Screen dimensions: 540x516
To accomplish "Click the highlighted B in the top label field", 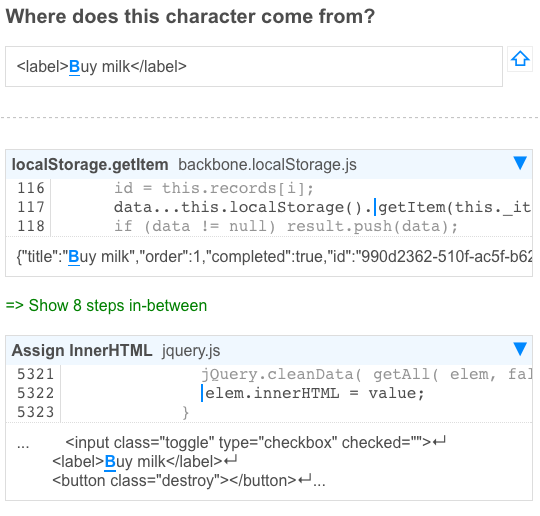I will click(x=74, y=67).
